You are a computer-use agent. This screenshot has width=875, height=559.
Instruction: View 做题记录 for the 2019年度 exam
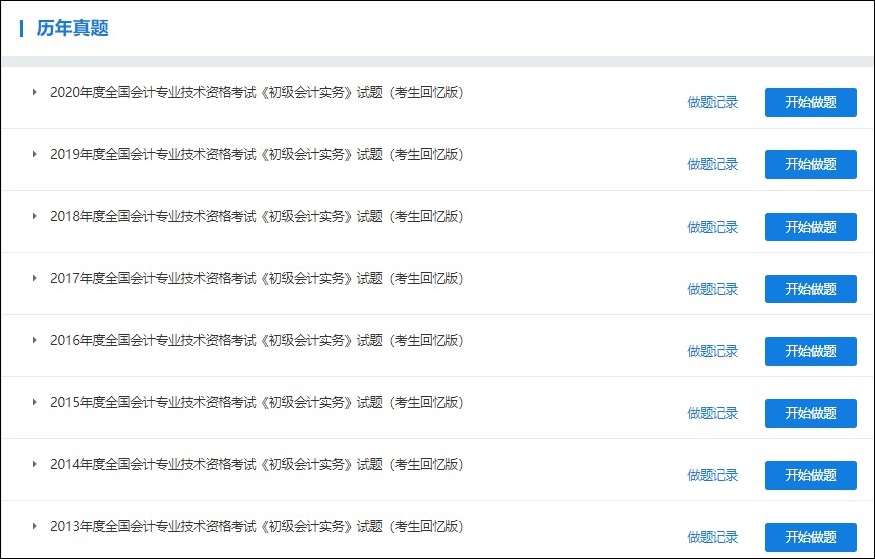tap(713, 164)
